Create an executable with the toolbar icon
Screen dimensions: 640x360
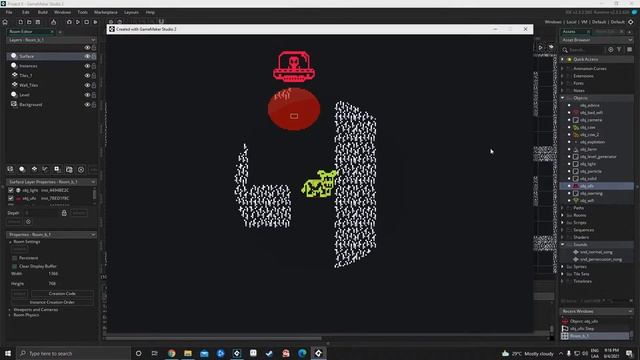(53, 22)
